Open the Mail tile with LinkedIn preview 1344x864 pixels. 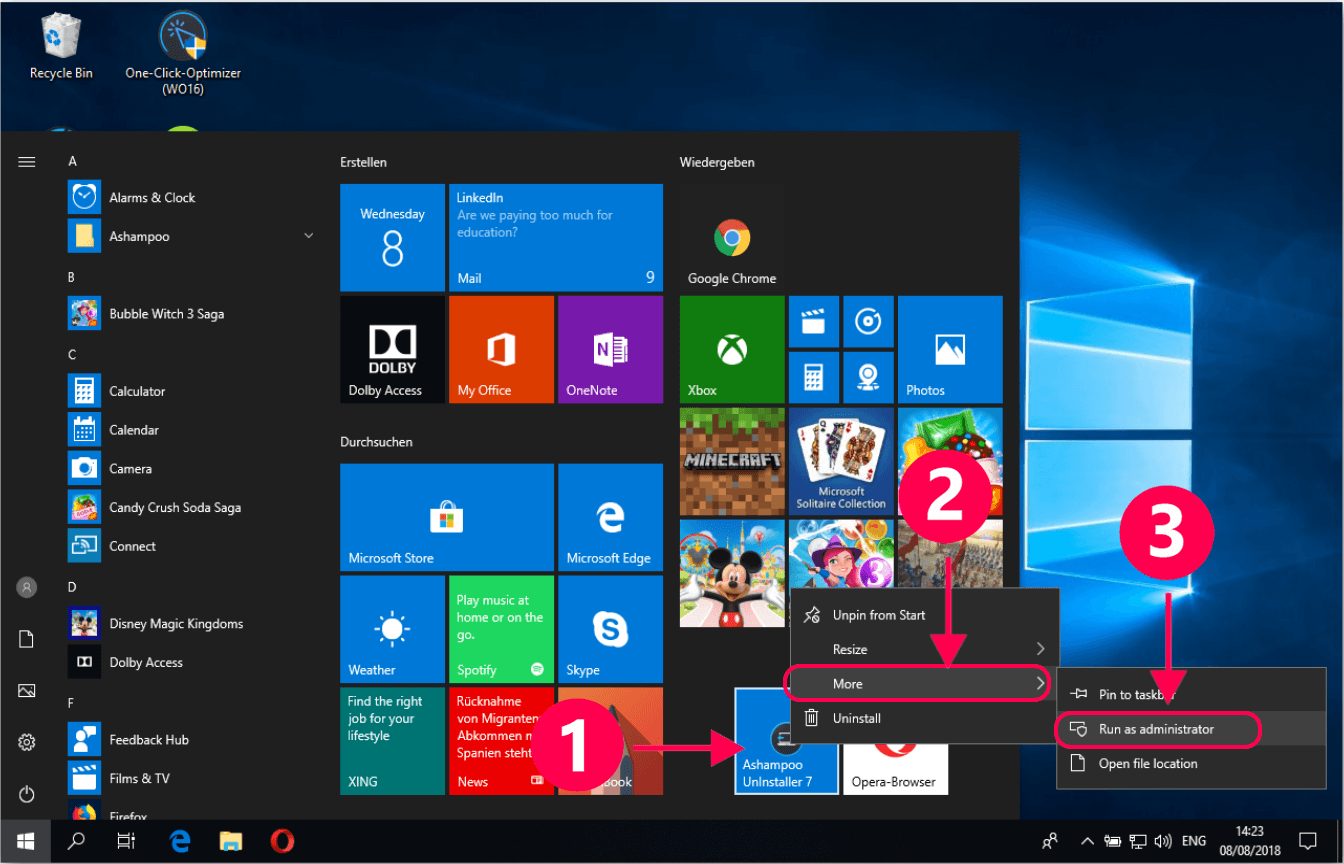point(556,237)
